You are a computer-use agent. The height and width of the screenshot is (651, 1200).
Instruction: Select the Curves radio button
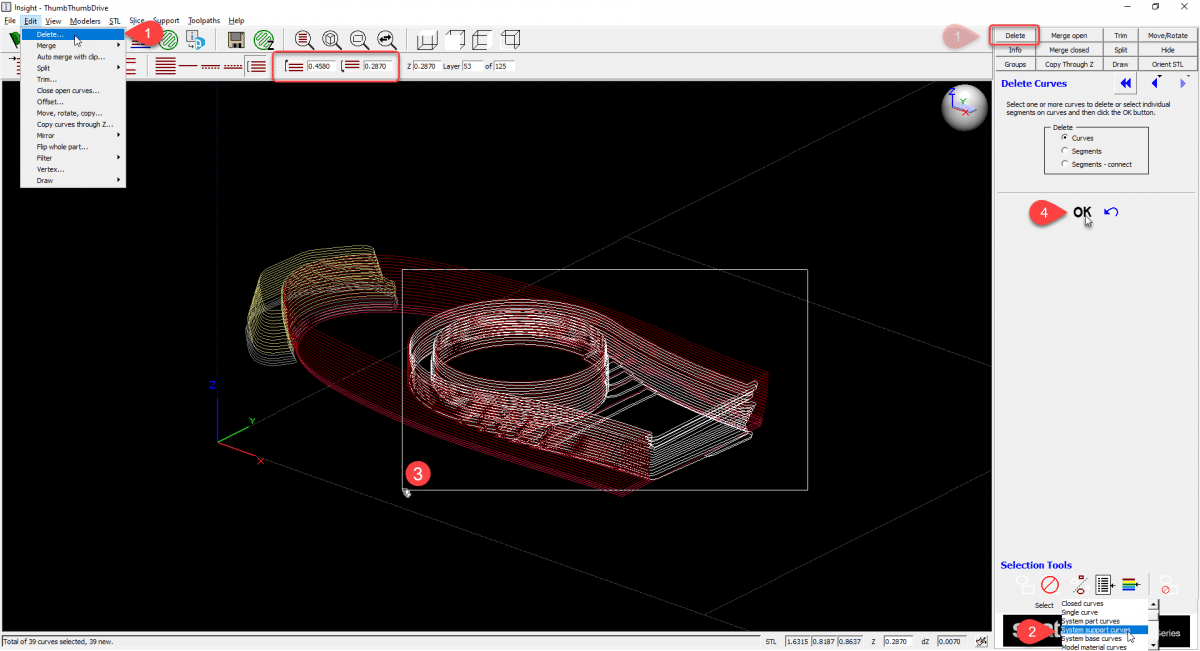[1064, 138]
